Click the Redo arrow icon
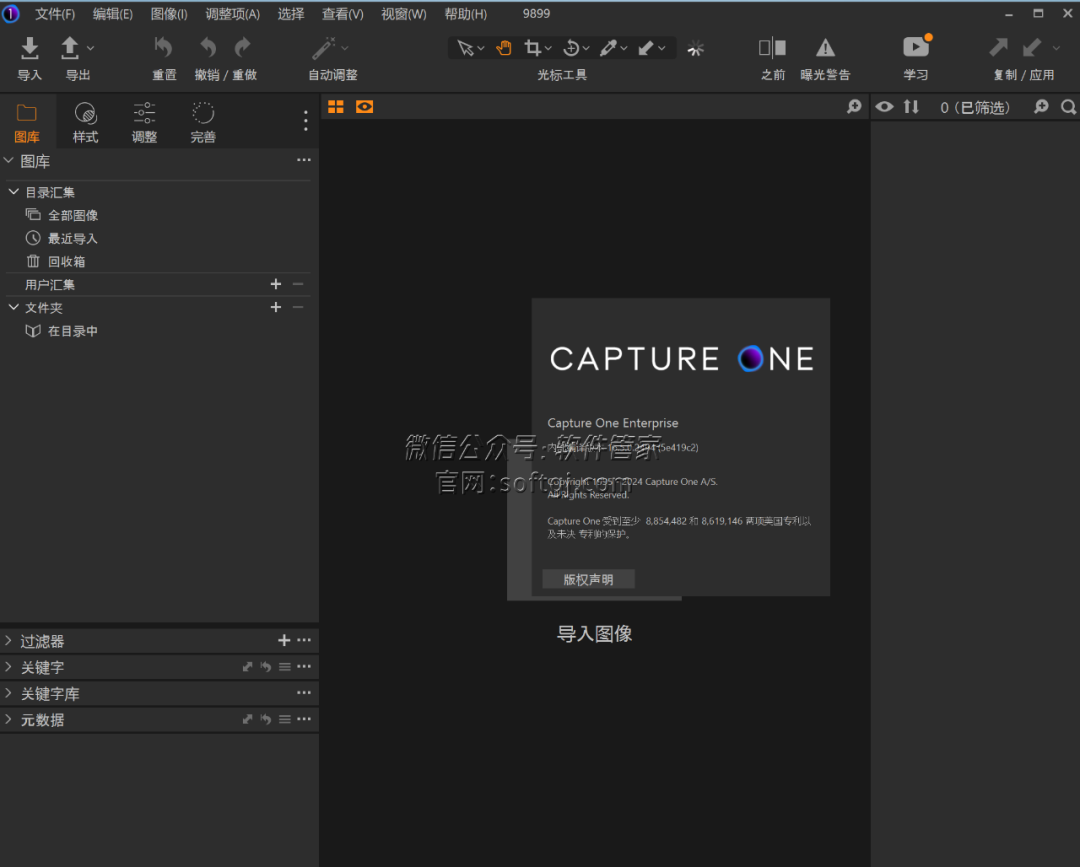The height and width of the screenshot is (867, 1080). 242,48
